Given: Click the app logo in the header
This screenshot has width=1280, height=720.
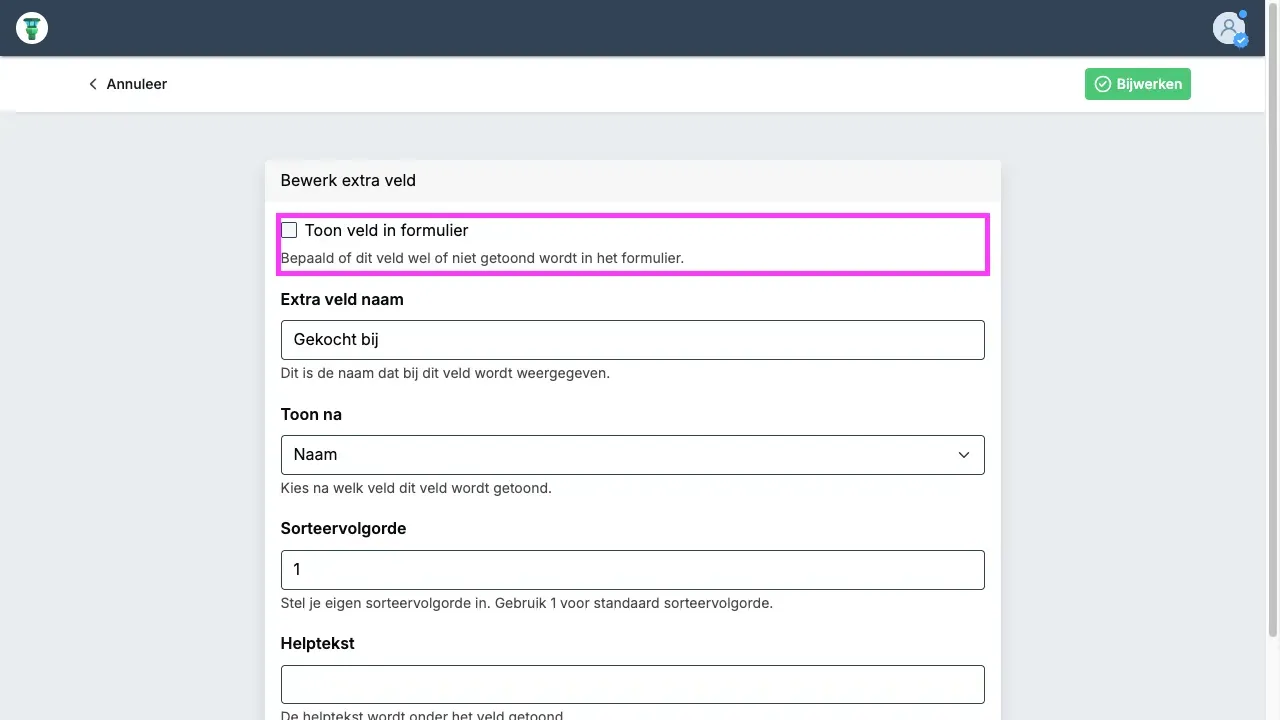Looking at the screenshot, I should coord(32,28).
